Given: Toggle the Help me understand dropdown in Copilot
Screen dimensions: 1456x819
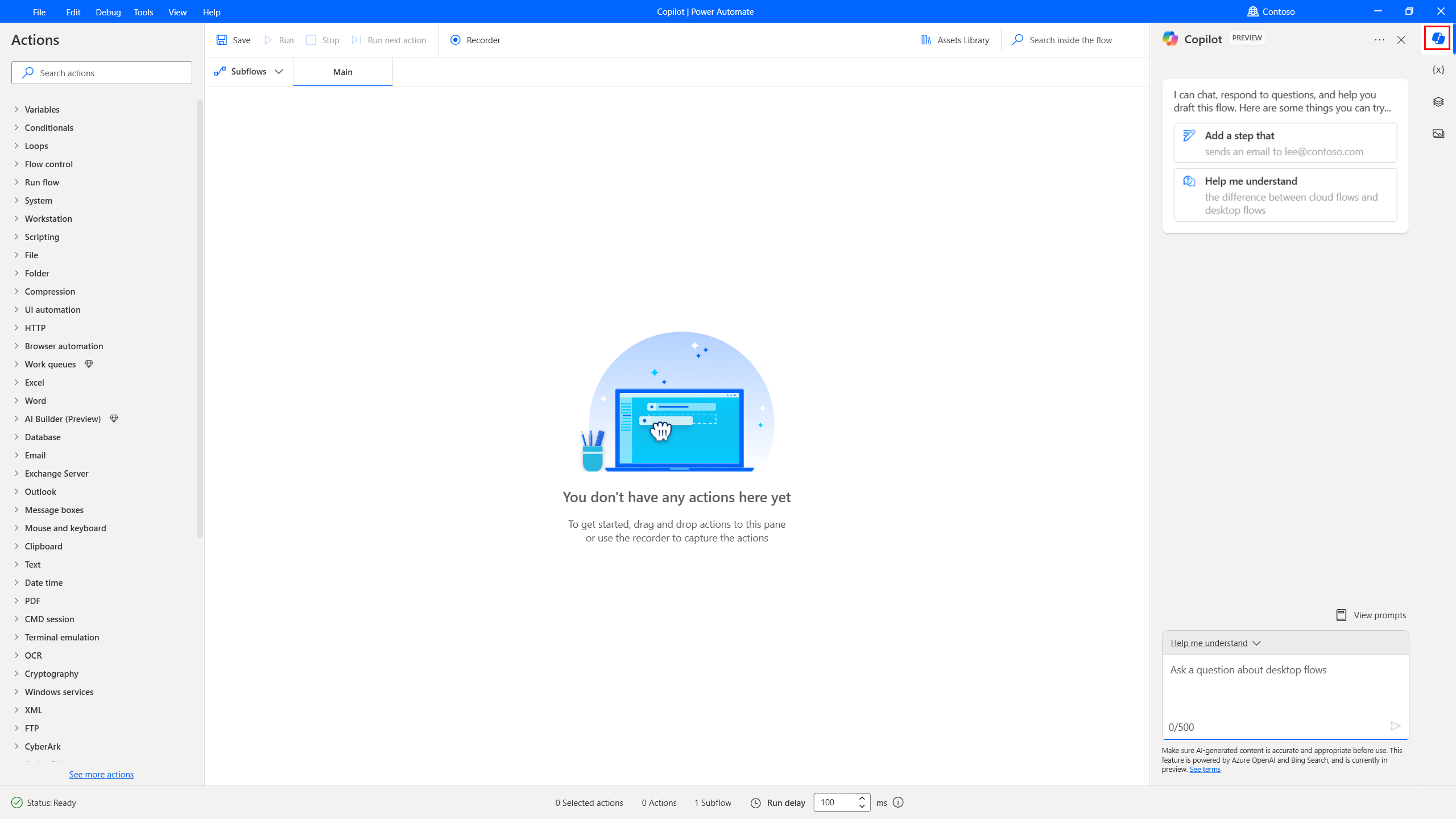Looking at the screenshot, I should (1215, 642).
